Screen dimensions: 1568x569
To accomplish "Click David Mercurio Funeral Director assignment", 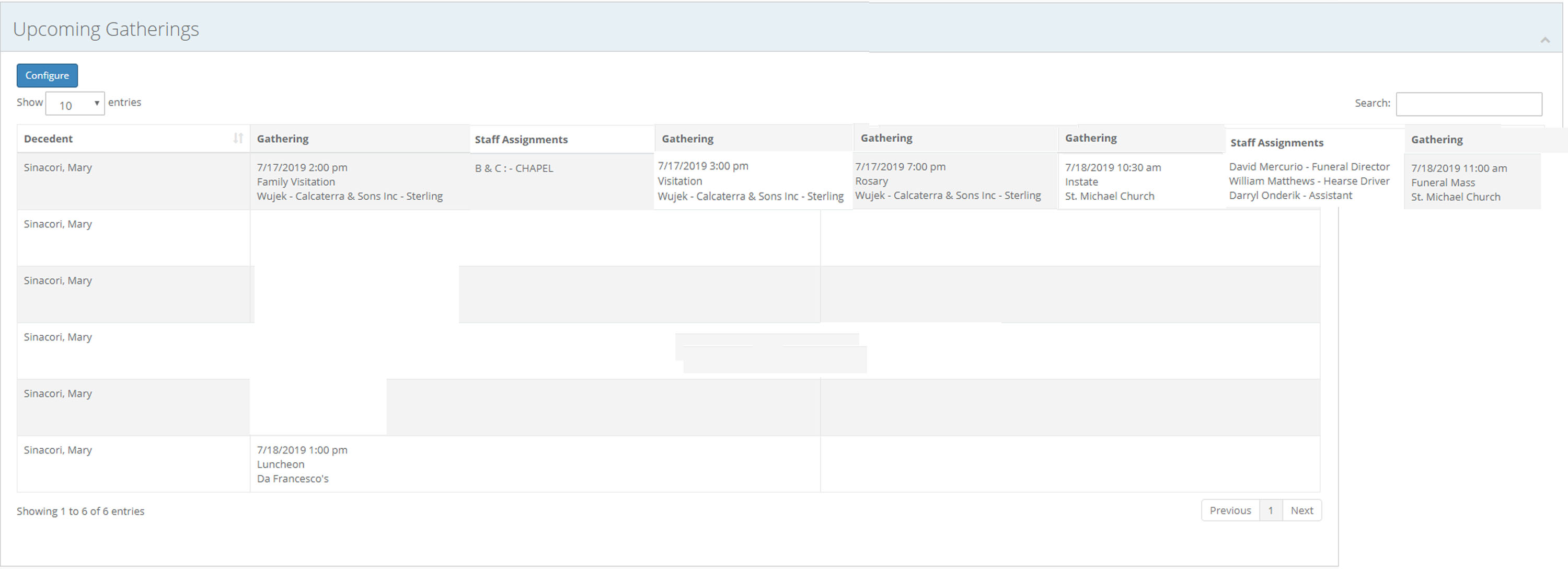I will click(1309, 166).
